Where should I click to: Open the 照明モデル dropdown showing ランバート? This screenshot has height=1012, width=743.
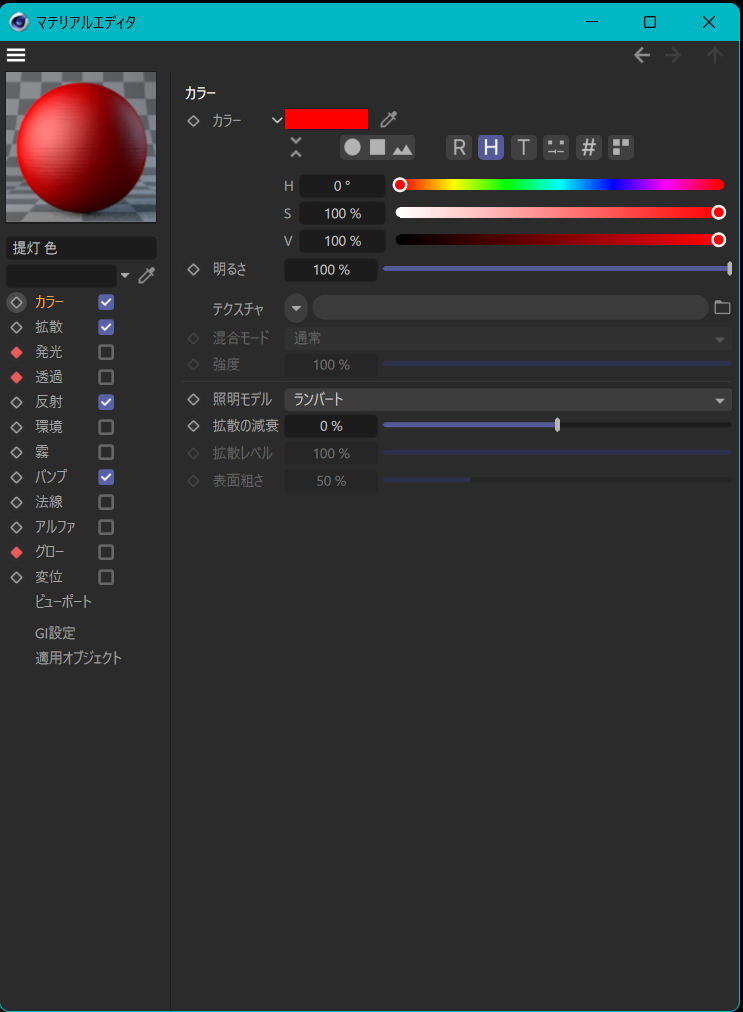(507, 400)
